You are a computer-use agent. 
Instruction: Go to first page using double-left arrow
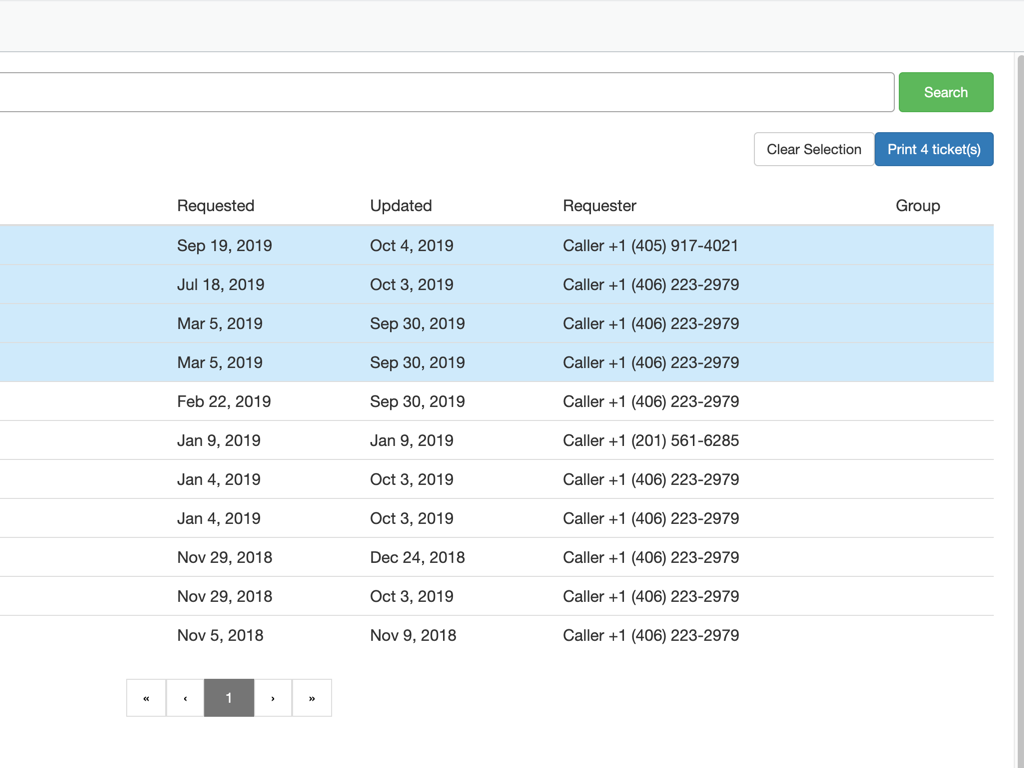146,698
